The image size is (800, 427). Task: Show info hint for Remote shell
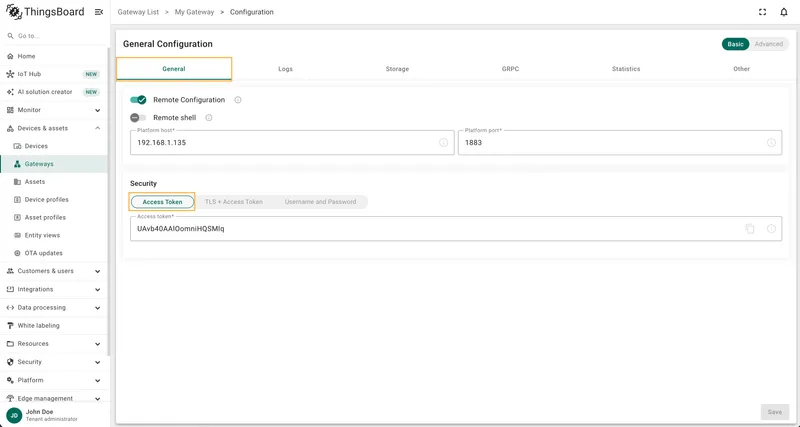tap(209, 118)
